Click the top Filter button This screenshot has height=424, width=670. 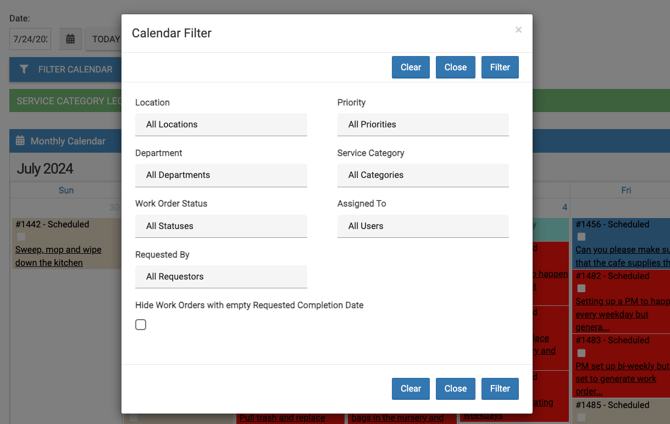coord(500,67)
